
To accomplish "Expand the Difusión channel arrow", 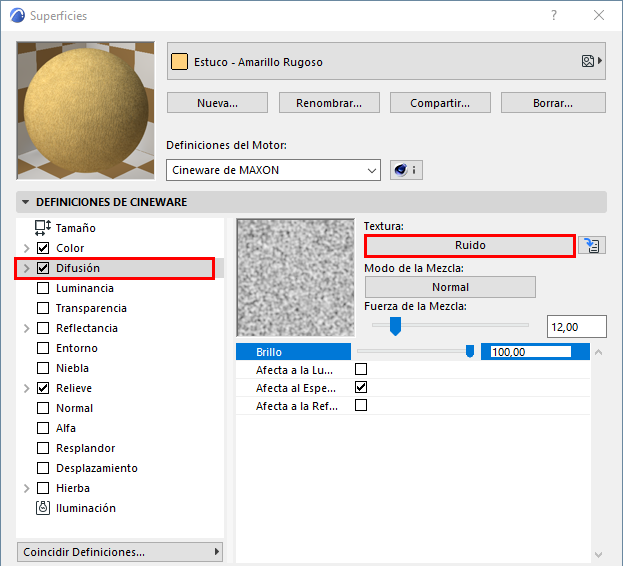I will (27, 268).
